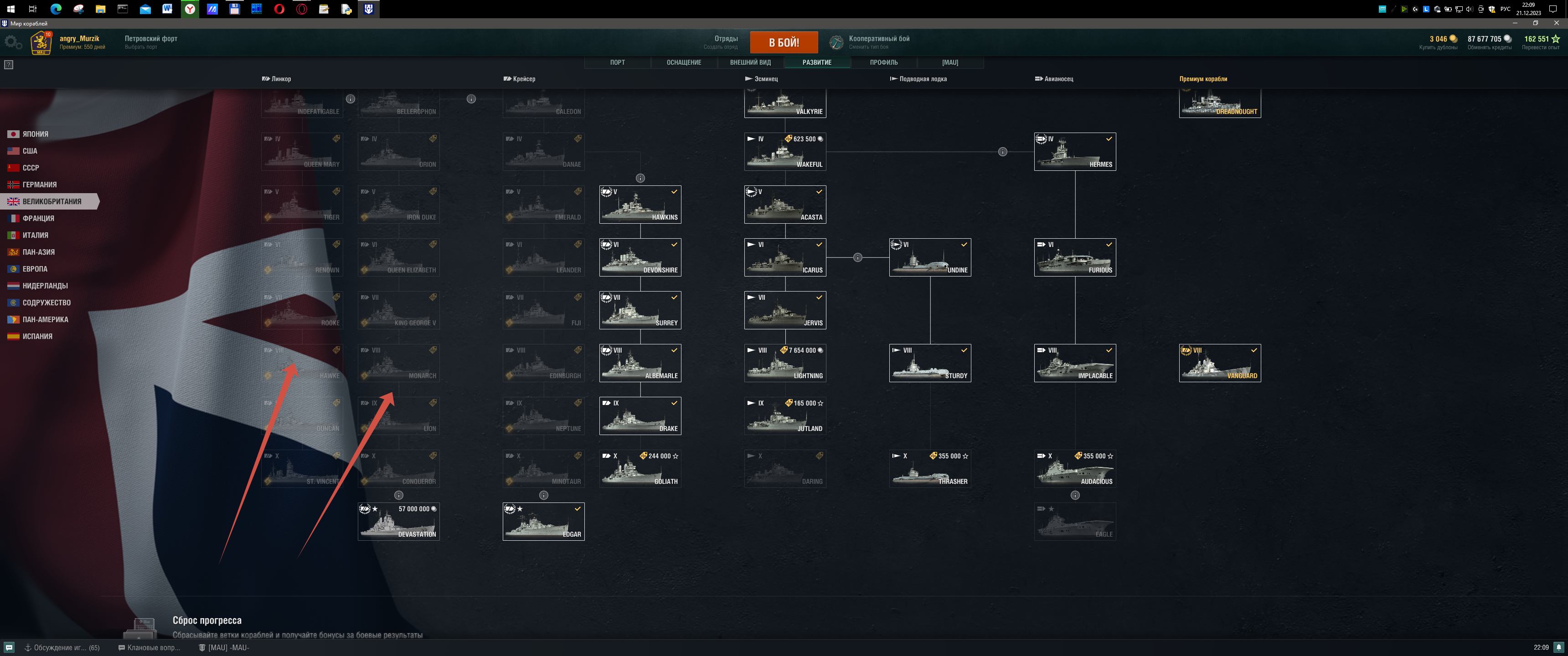
Task: Open the MAU clan emblem badge
Action: point(41,43)
